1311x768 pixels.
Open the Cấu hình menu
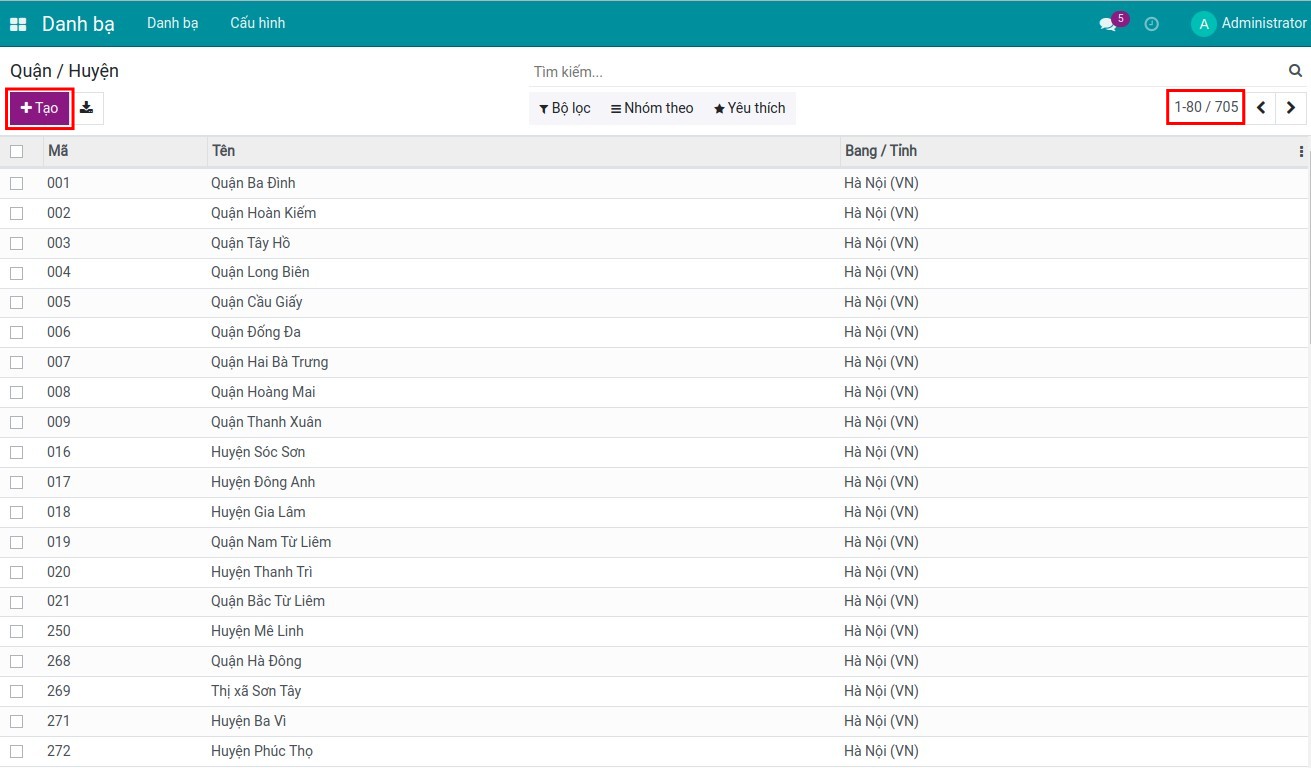[257, 23]
